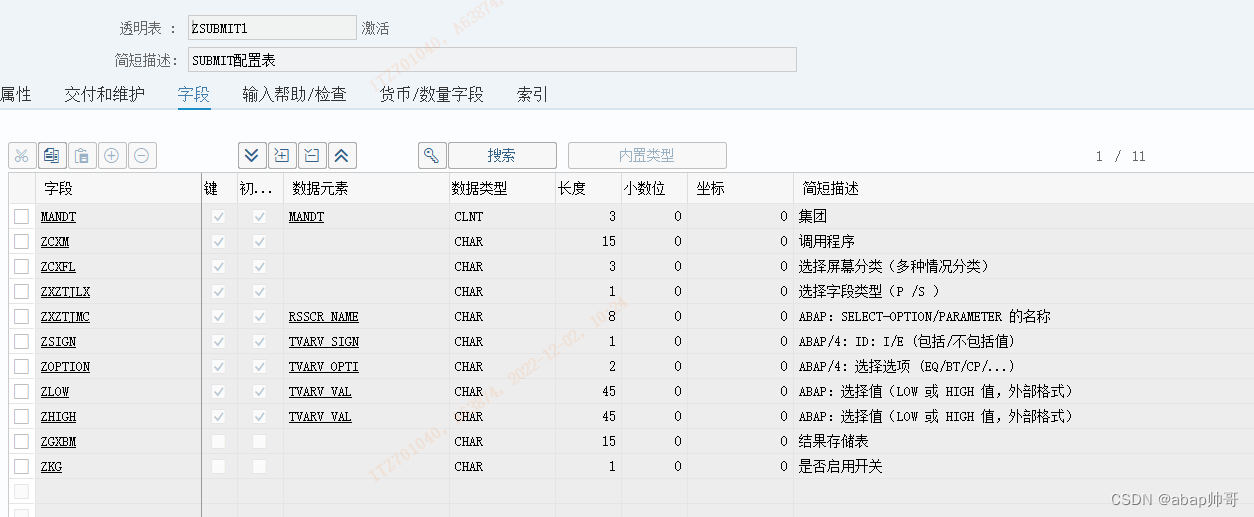Image resolution: width=1254 pixels, height=517 pixels.
Task: Click the copy toolbar icon
Action: 52,155
